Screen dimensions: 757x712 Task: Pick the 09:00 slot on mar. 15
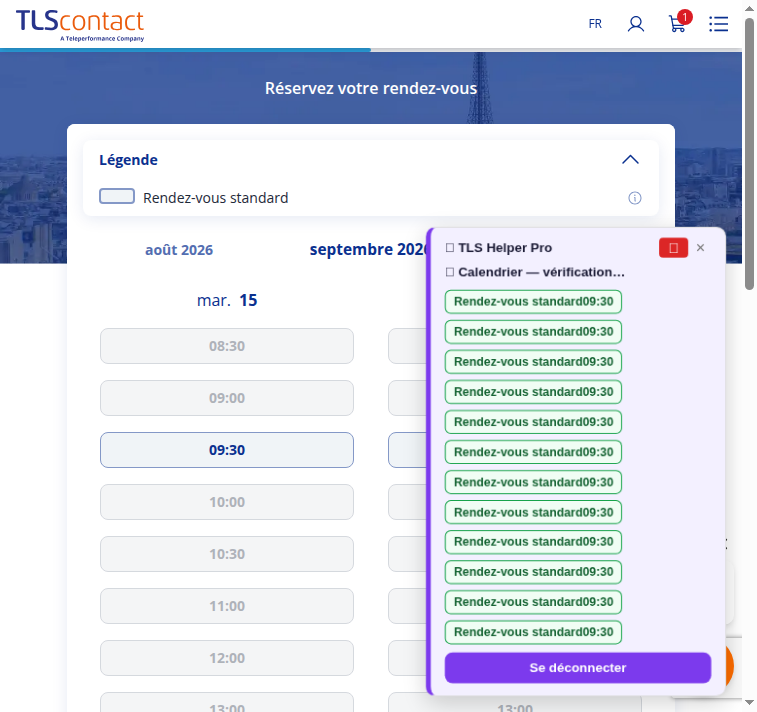pyautogui.click(x=227, y=398)
